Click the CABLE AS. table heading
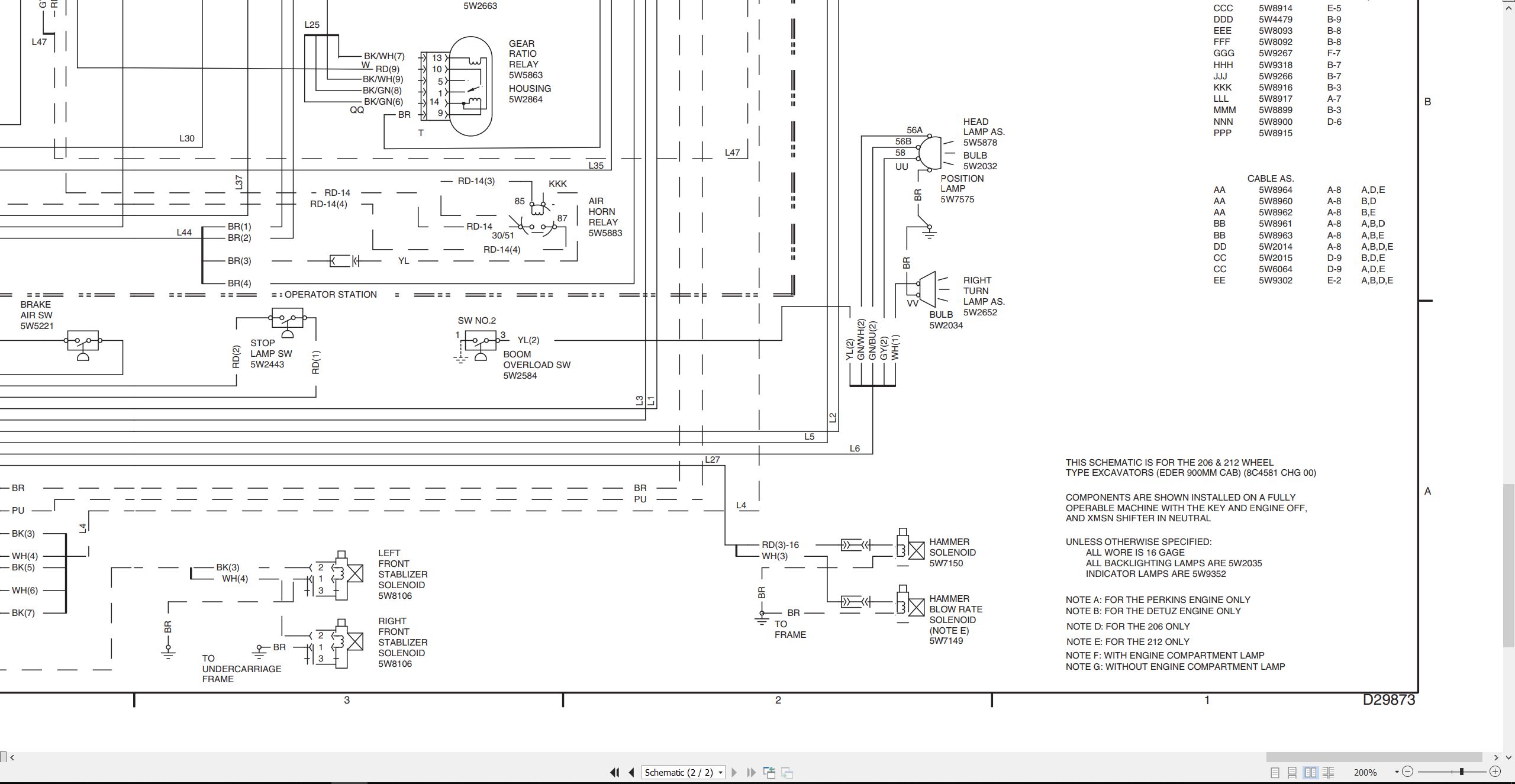1515x784 pixels. [x=1271, y=179]
